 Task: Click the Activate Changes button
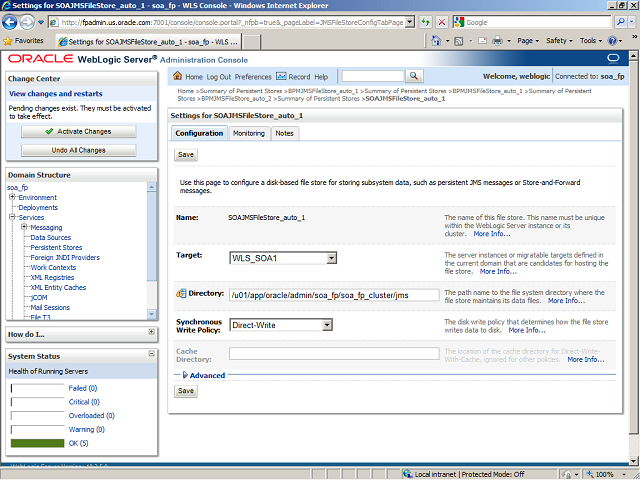(78, 131)
